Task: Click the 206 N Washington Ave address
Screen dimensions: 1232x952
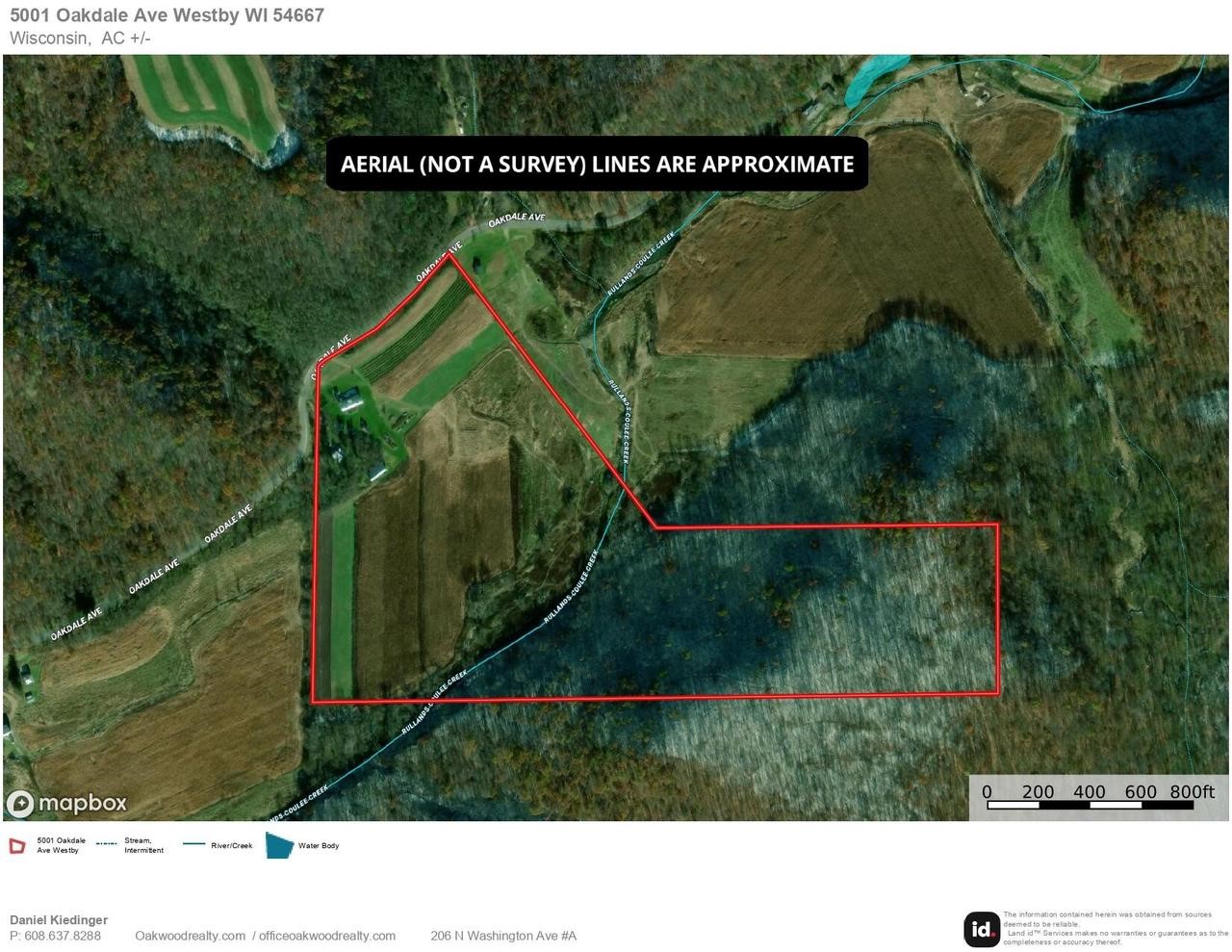Action: (x=503, y=936)
